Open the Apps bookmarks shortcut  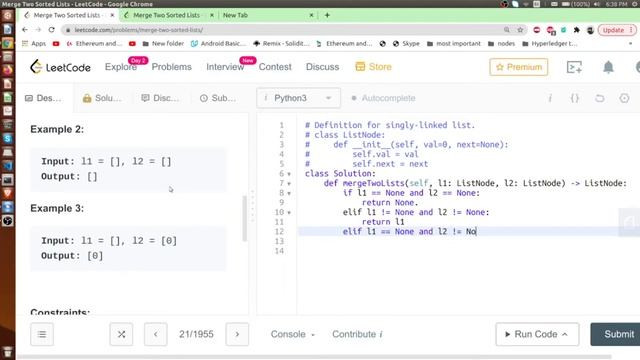tap(34, 43)
